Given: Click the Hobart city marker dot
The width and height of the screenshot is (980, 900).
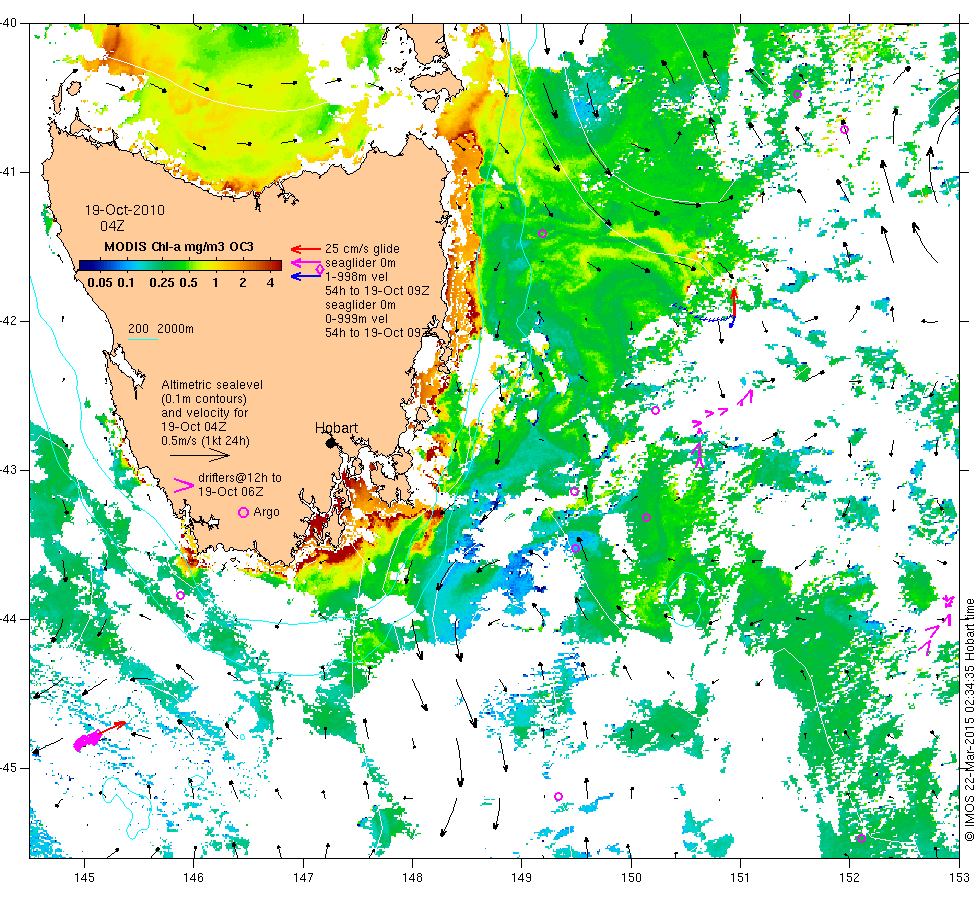Looking at the screenshot, I should tap(331, 442).
